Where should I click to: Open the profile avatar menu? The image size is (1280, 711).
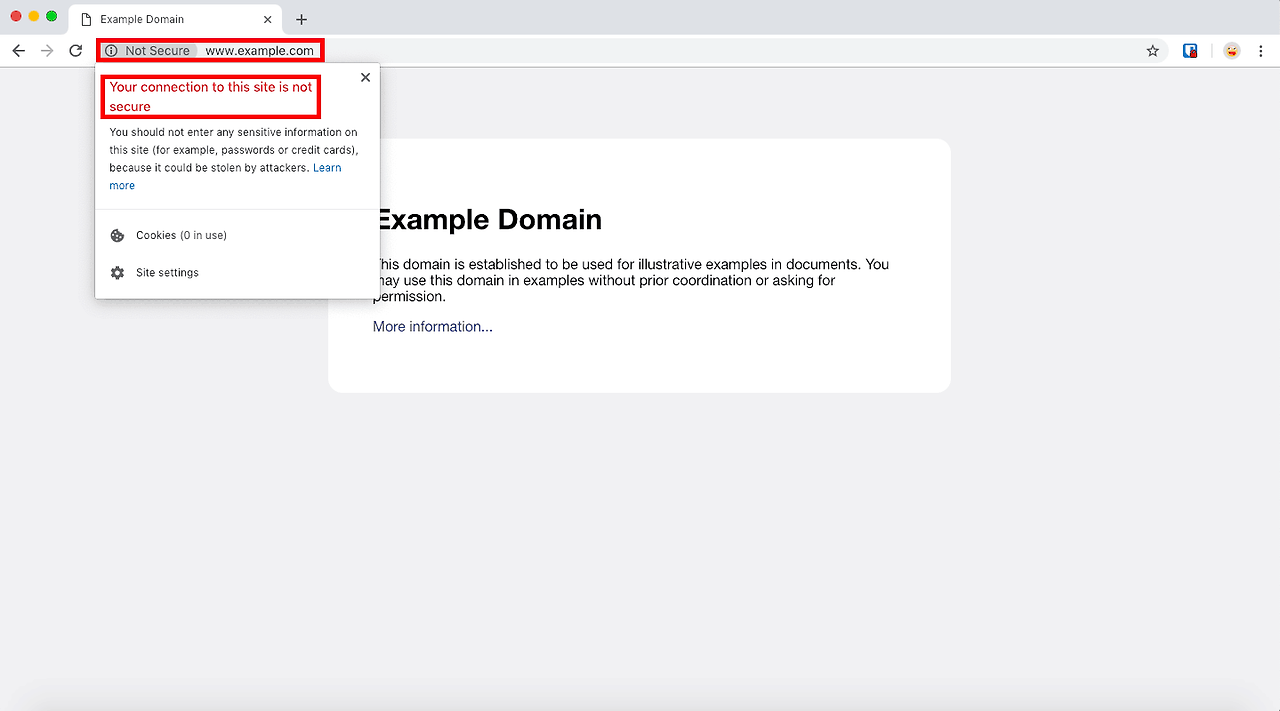click(1232, 51)
